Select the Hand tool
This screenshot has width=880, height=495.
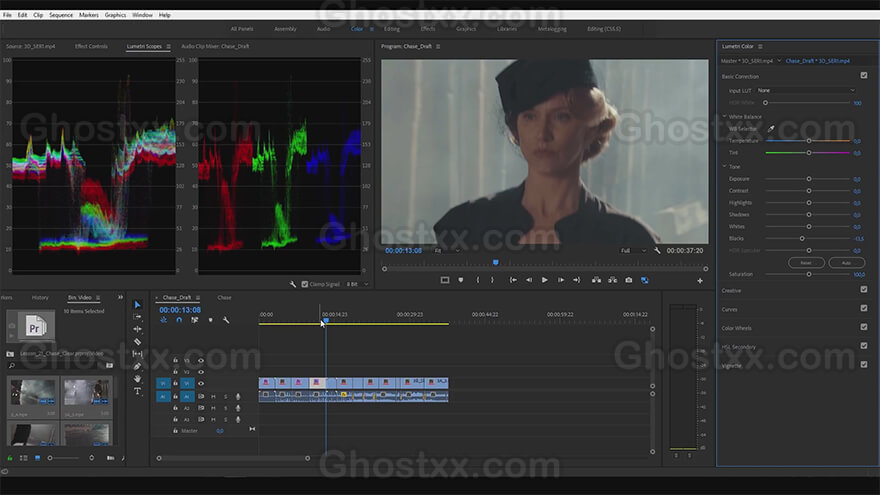click(138, 378)
